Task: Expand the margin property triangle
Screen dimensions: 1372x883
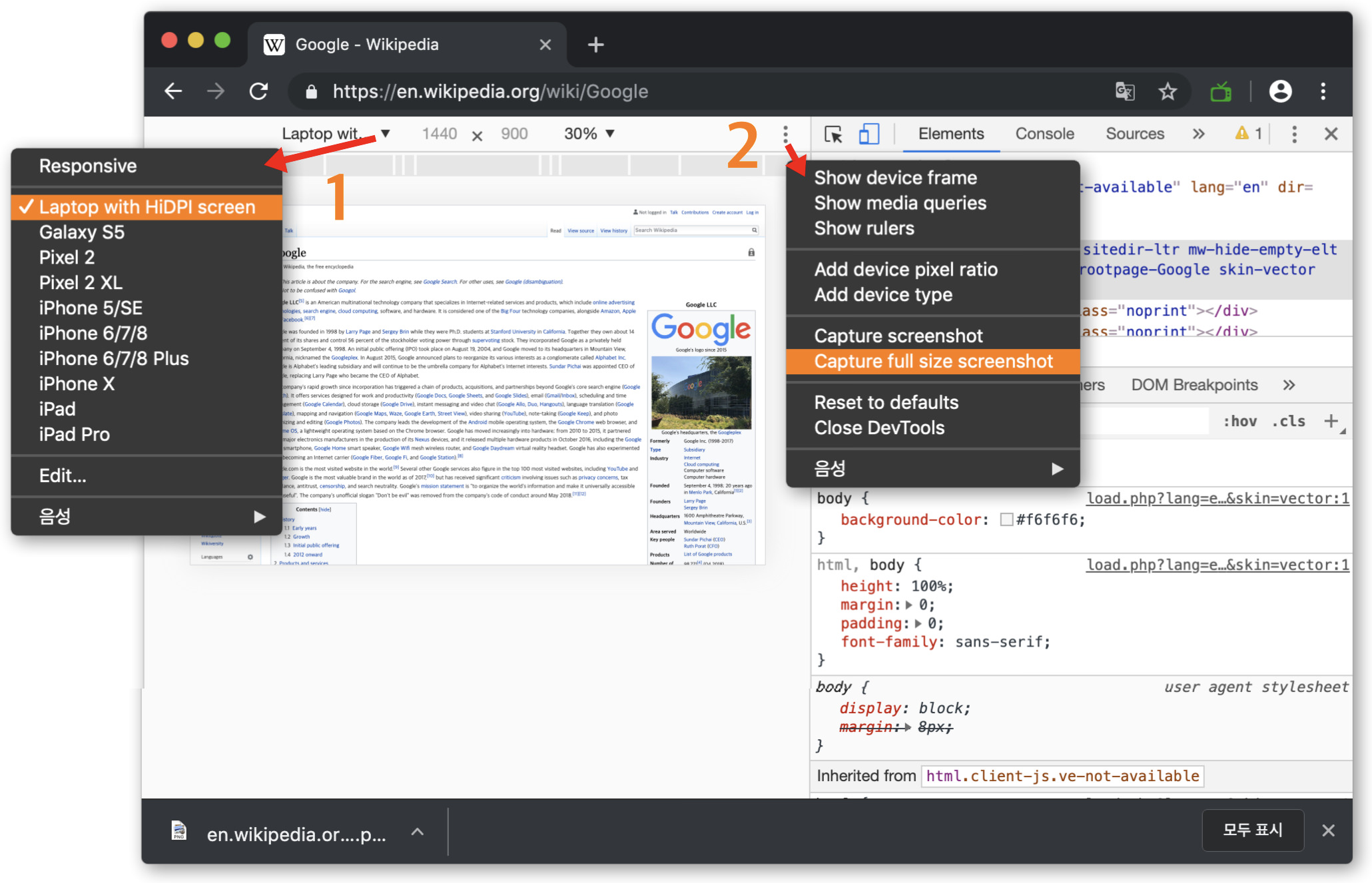Action: click(908, 605)
